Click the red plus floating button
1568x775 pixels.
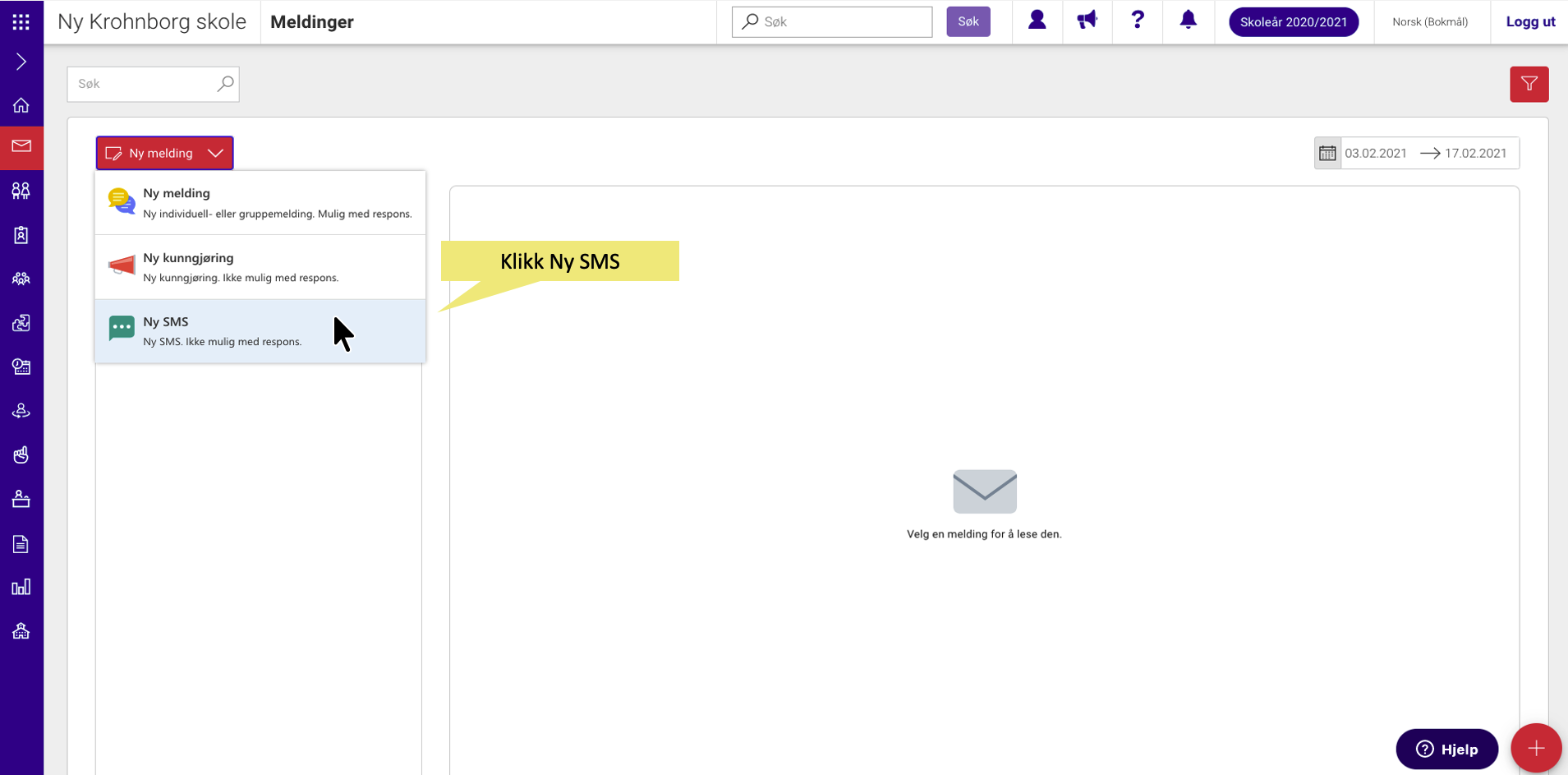1536,749
